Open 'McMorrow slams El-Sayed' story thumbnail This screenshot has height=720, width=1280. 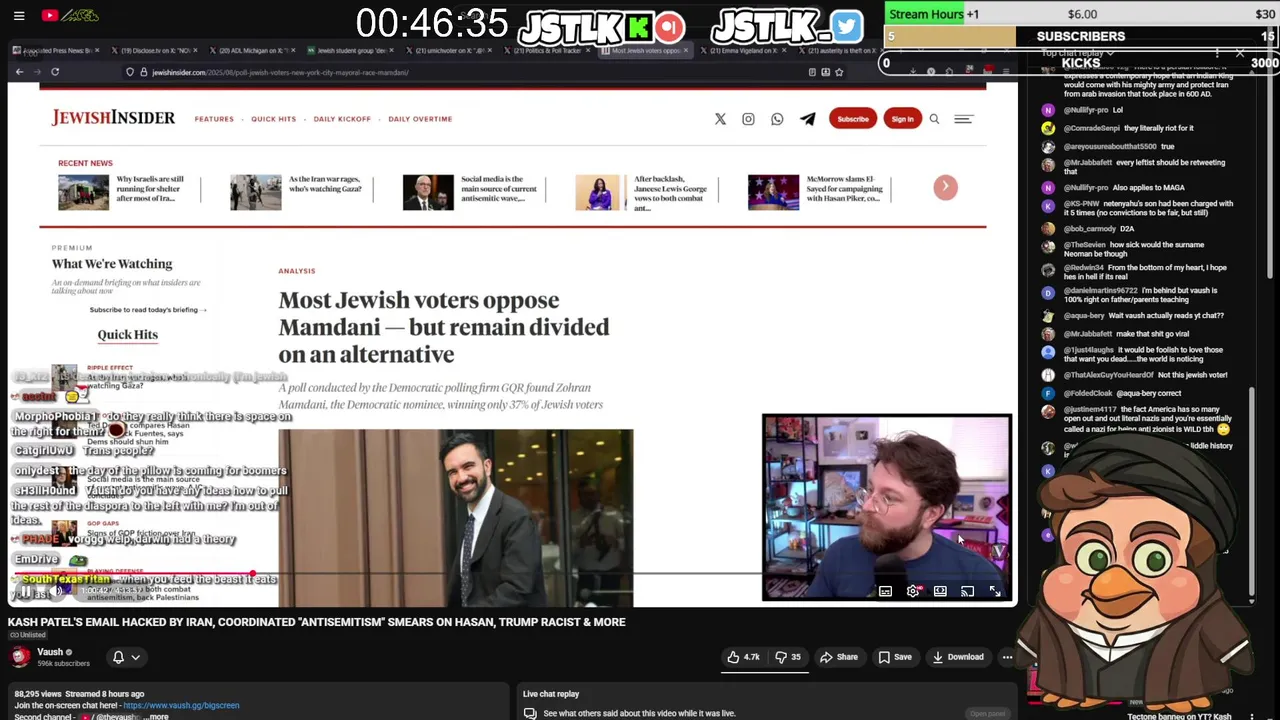[773, 192]
